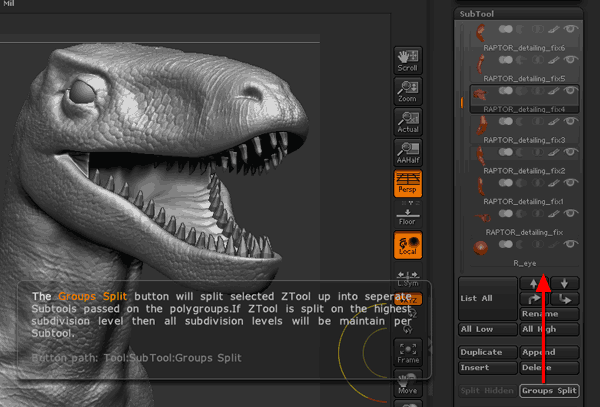Screen dimensions: 600x407
Task: Click the R_eye subtool label
Action: click(525, 263)
